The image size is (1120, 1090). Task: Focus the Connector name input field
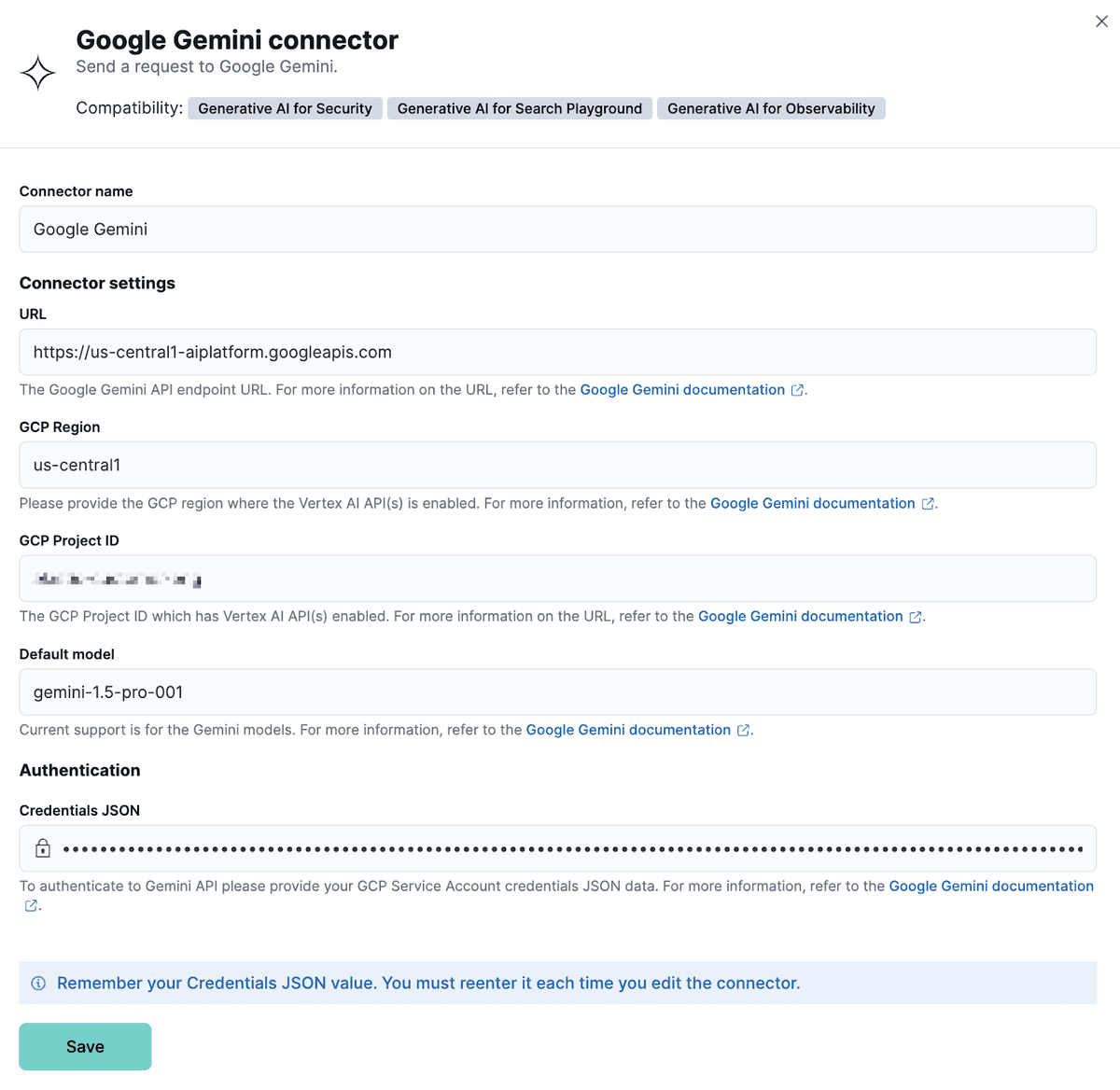tap(557, 230)
